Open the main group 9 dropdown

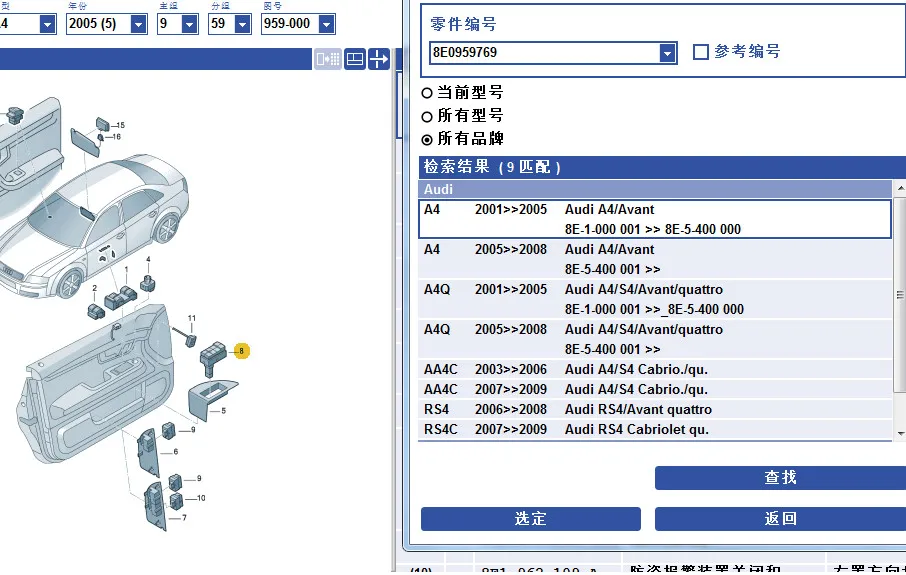coord(190,24)
